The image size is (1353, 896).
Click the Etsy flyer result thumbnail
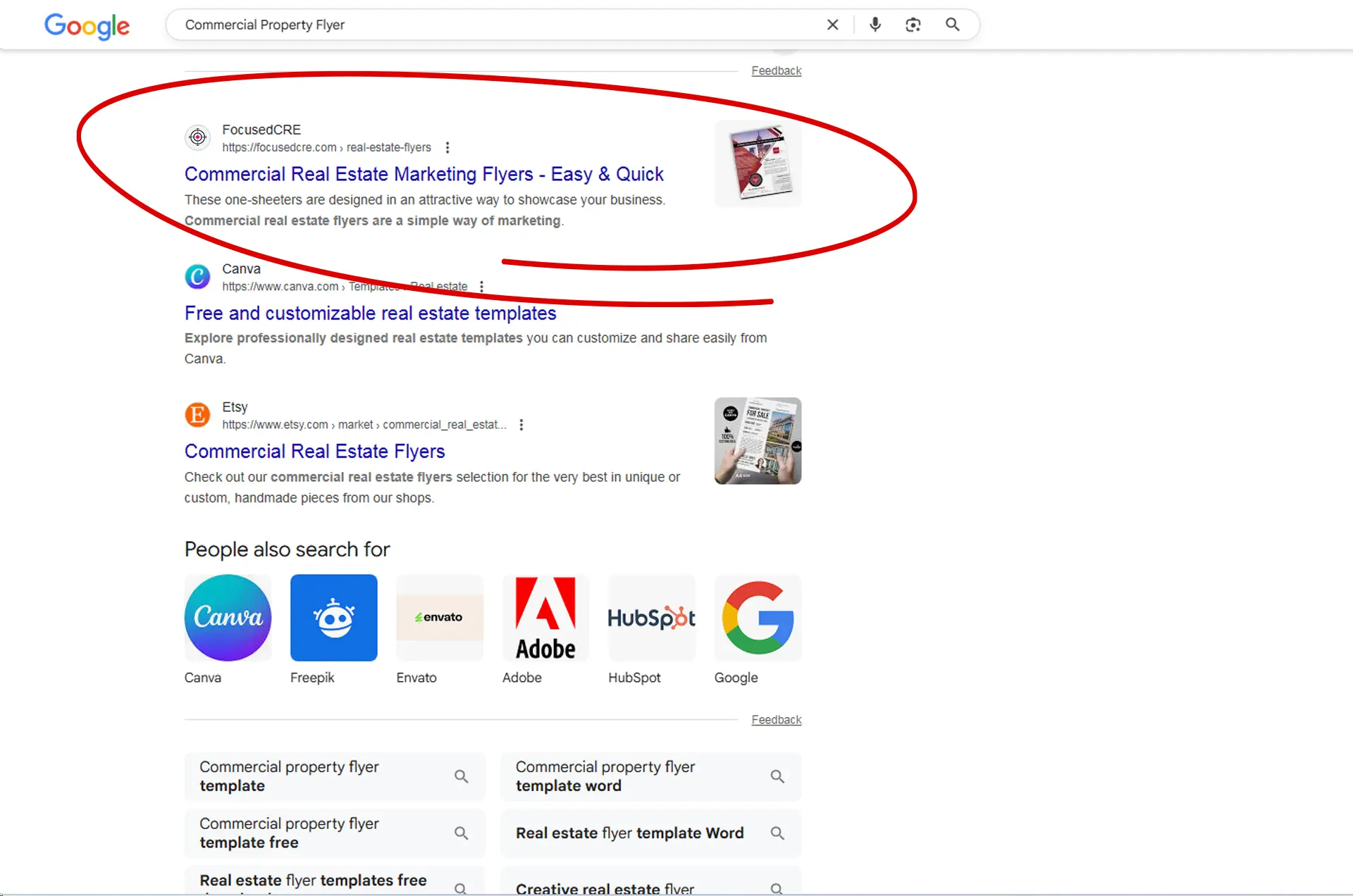pyautogui.click(x=758, y=441)
